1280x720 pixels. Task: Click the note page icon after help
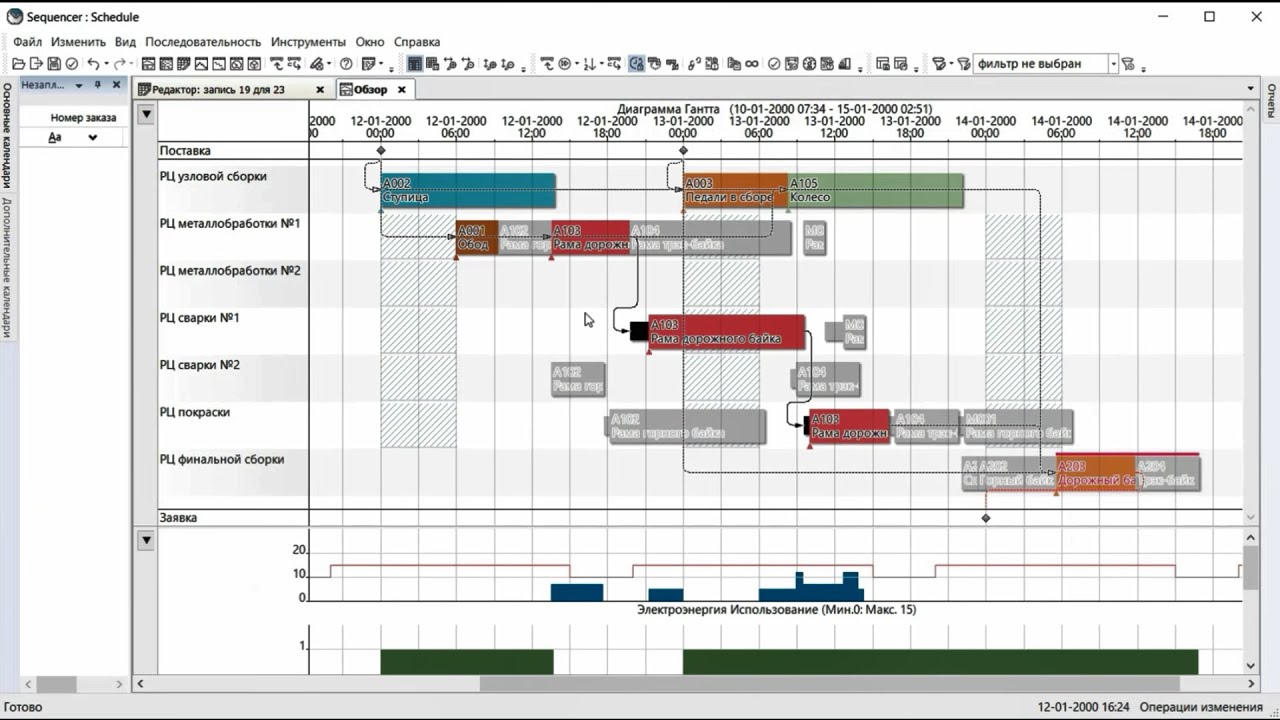click(x=369, y=64)
